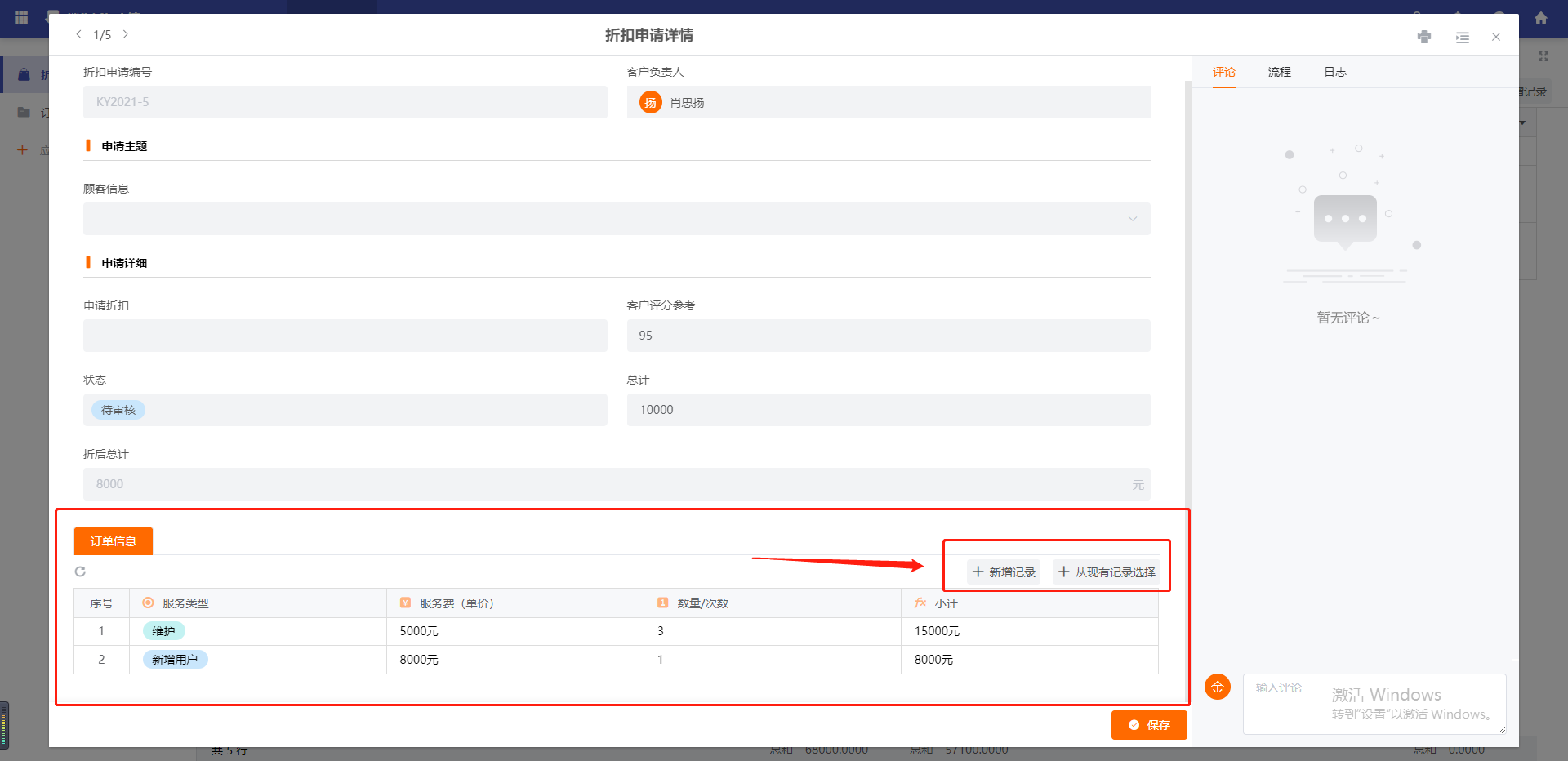Viewport: 1568px width, 761px height.
Task: Go to next record using right arrow
Action: click(x=127, y=34)
